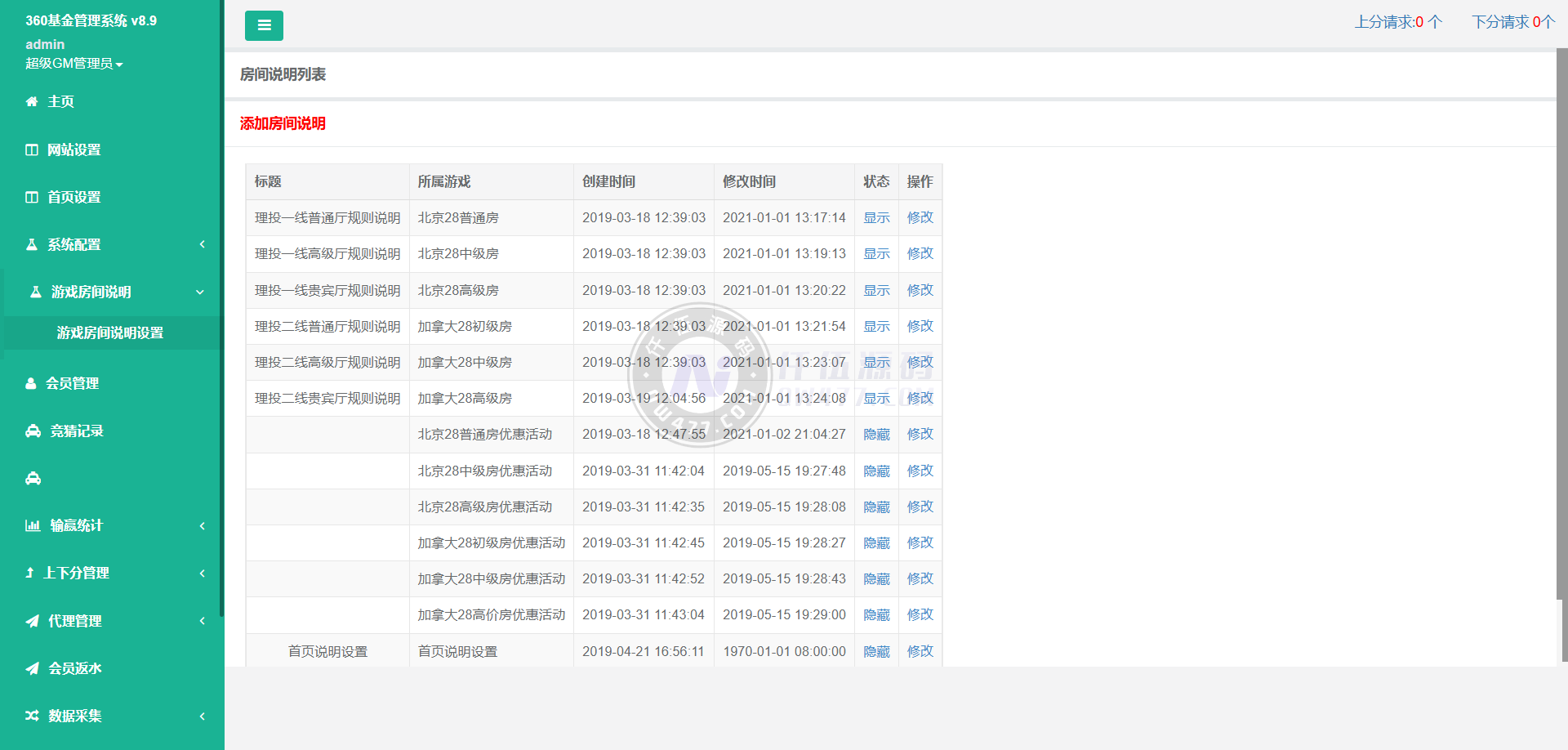
Task: Click the hamburger menu toggle button
Action: tap(264, 25)
